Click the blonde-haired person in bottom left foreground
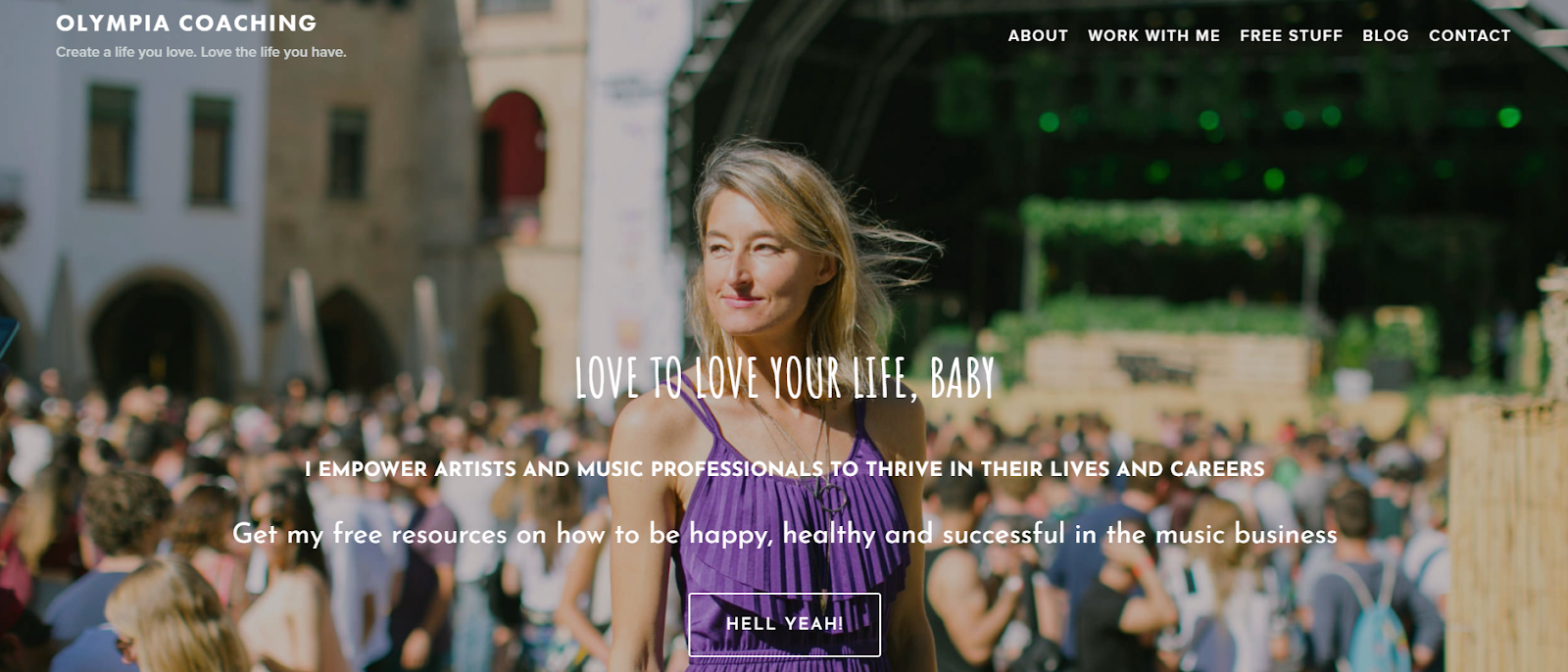 [x=174, y=615]
